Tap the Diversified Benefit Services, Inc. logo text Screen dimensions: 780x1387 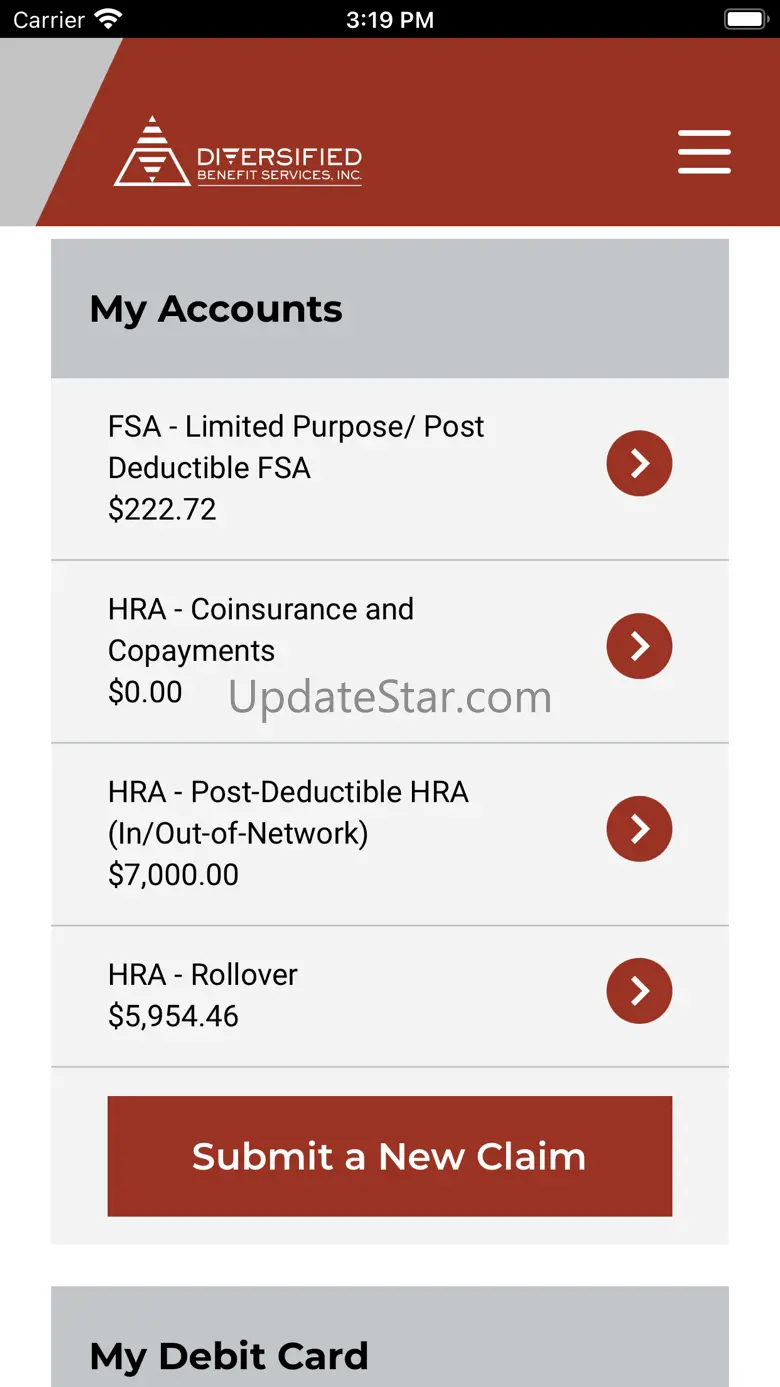point(279,164)
